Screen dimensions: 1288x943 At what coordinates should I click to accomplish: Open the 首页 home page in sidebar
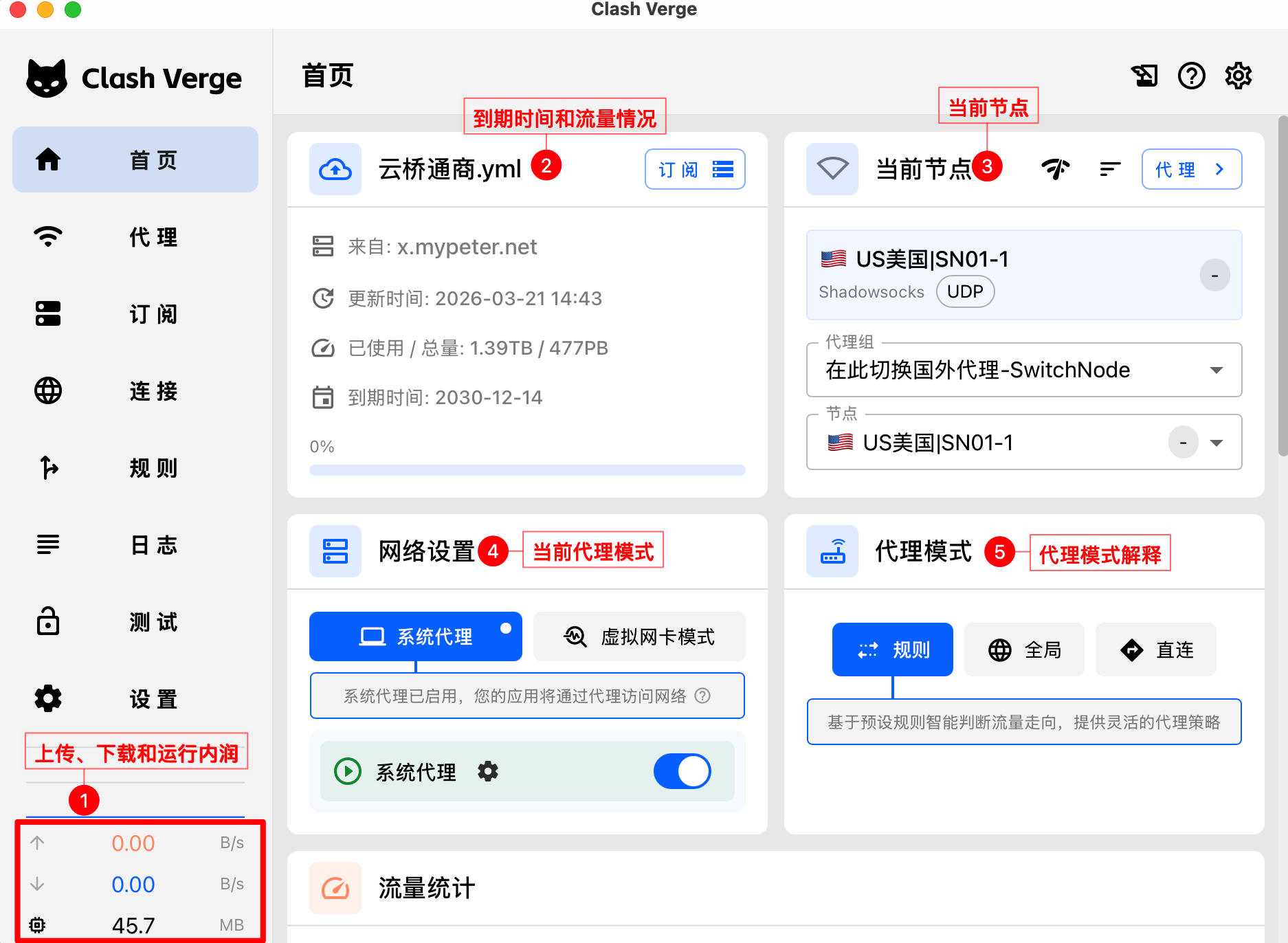pyautogui.click(x=135, y=159)
